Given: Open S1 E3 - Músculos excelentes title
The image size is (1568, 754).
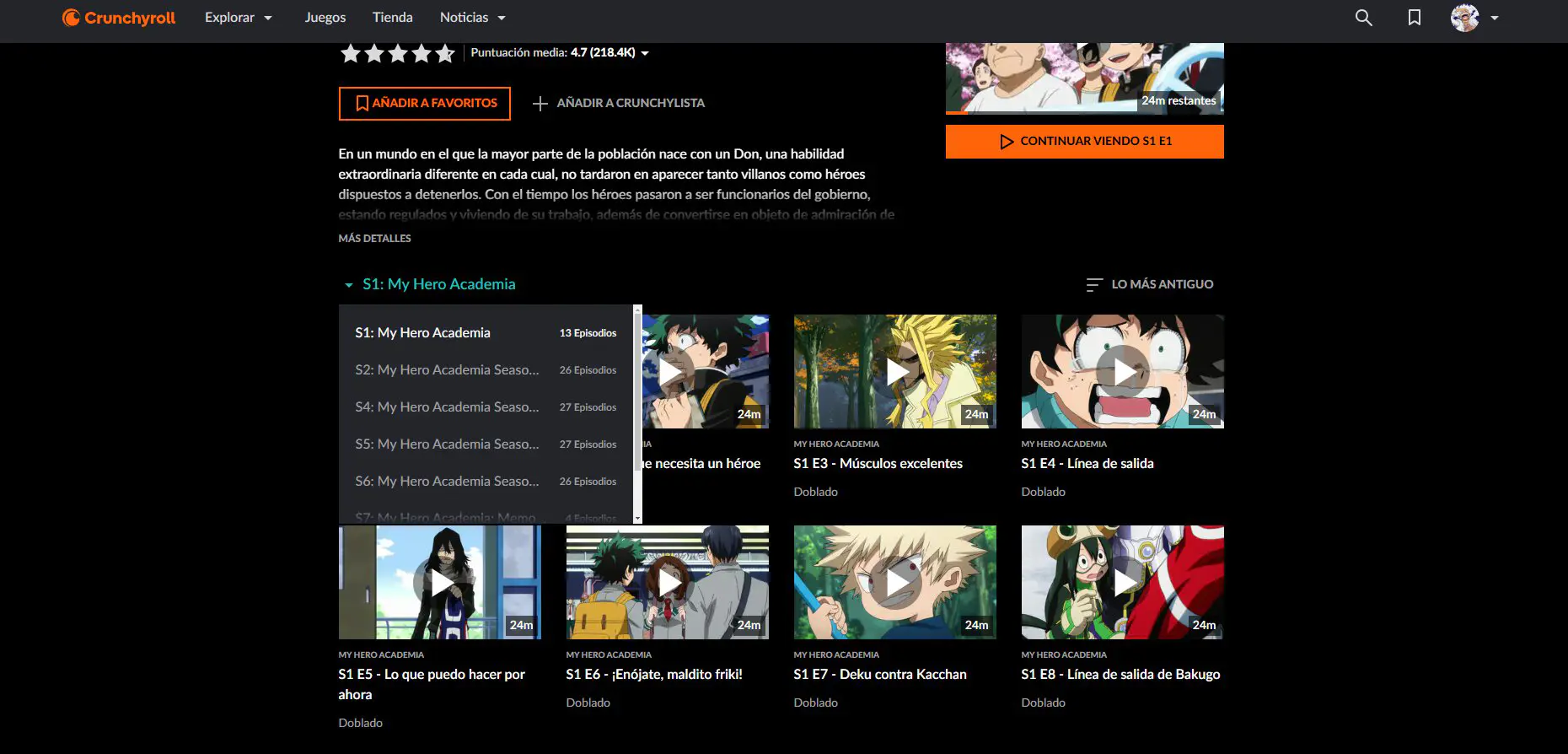Looking at the screenshot, I should tap(878, 464).
